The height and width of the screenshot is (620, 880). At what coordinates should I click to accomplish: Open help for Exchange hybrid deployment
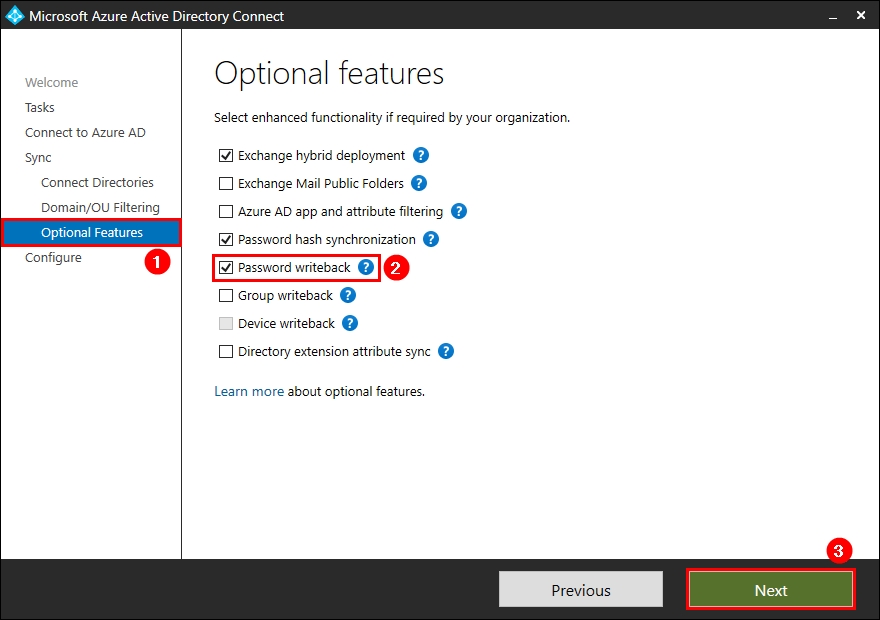click(419, 155)
